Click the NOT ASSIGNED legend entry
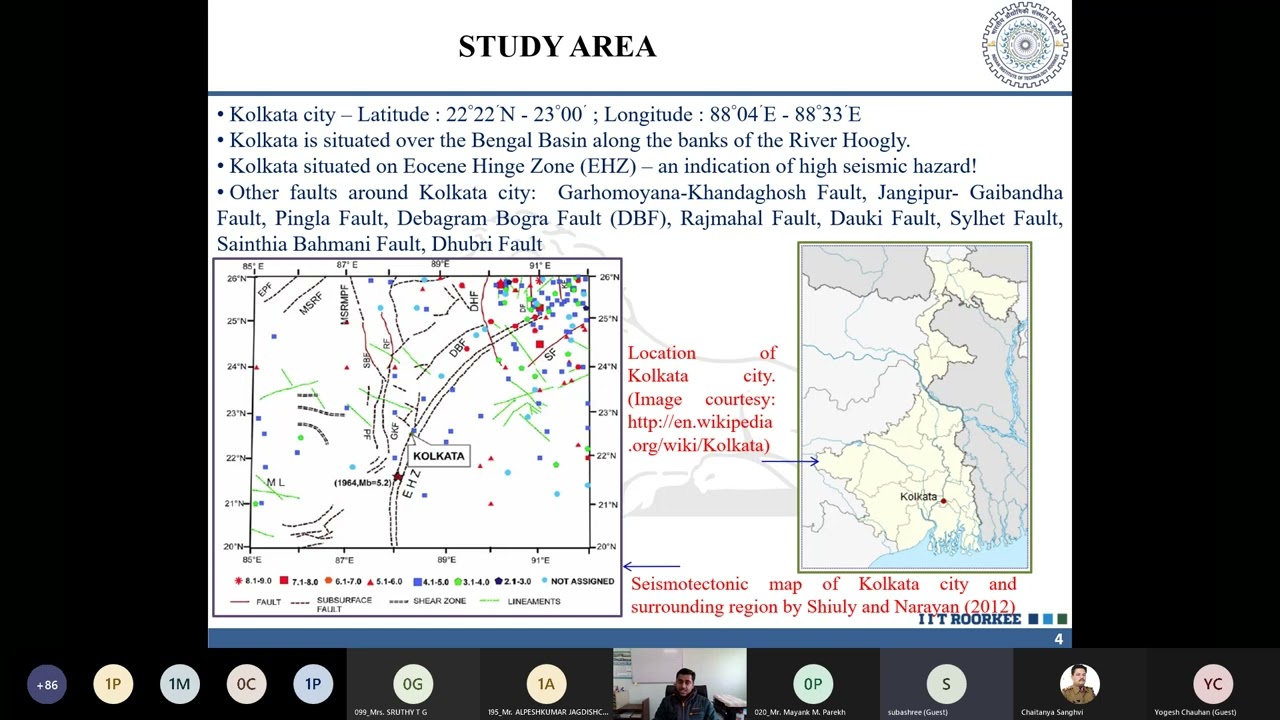The width and height of the screenshot is (1280, 720). 577,581
